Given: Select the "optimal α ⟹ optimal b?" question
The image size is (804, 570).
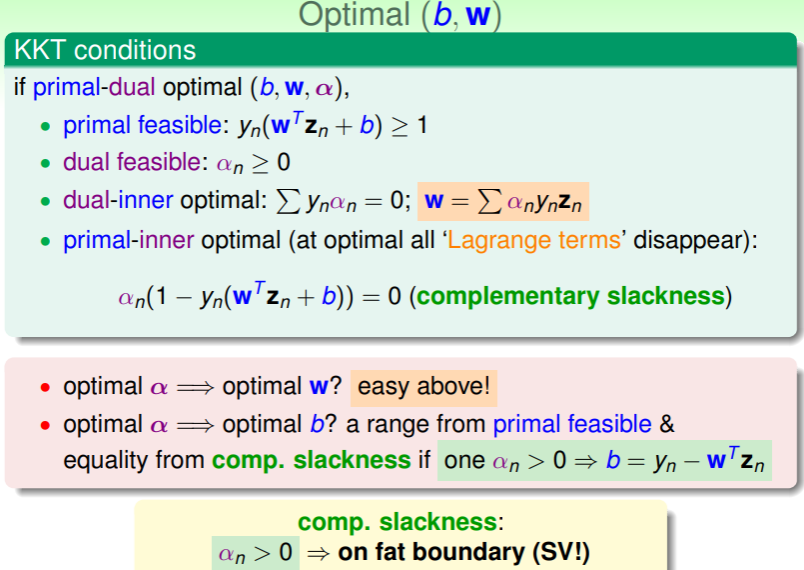Looking at the screenshot, I should pos(202,424).
